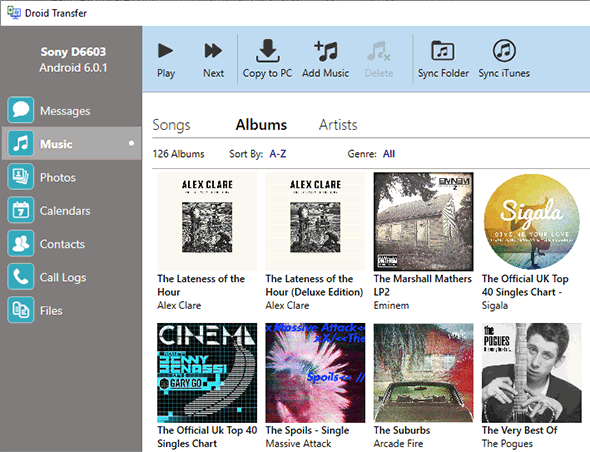Select The Suburbs album cover
The image size is (590, 452).
point(423,373)
